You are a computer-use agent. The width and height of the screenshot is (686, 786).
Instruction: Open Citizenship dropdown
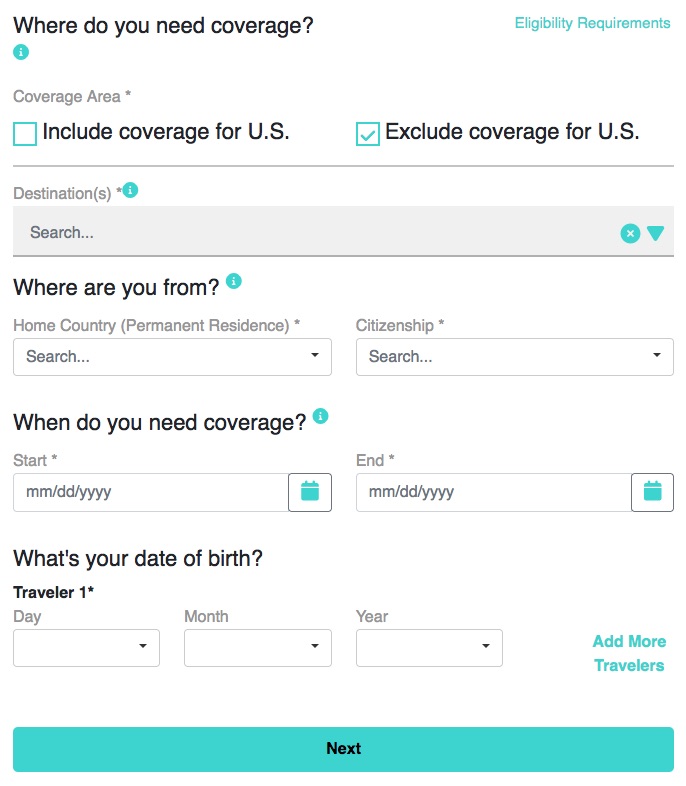pos(515,357)
